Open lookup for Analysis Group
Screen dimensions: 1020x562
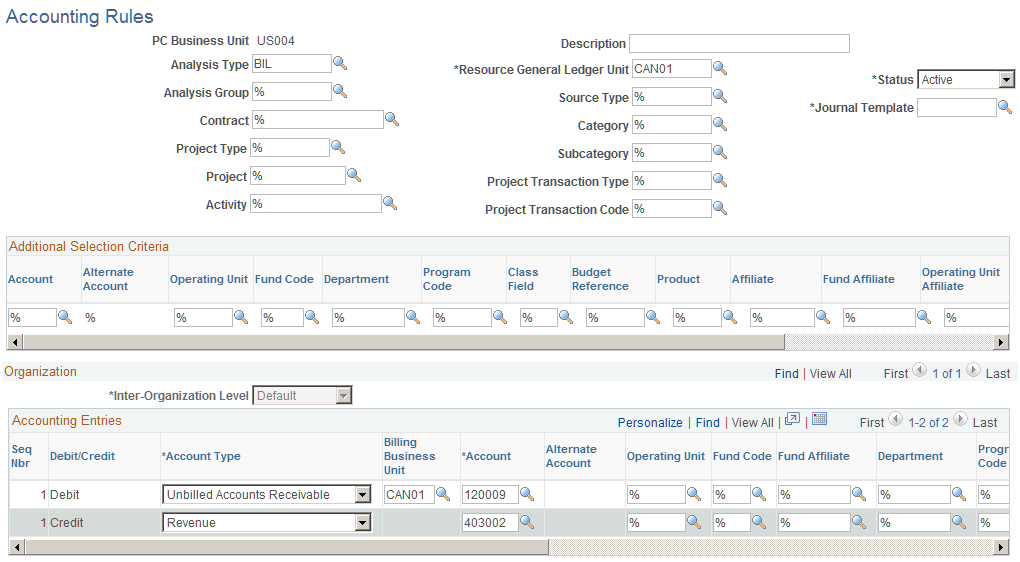pyautogui.click(x=340, y=91)
